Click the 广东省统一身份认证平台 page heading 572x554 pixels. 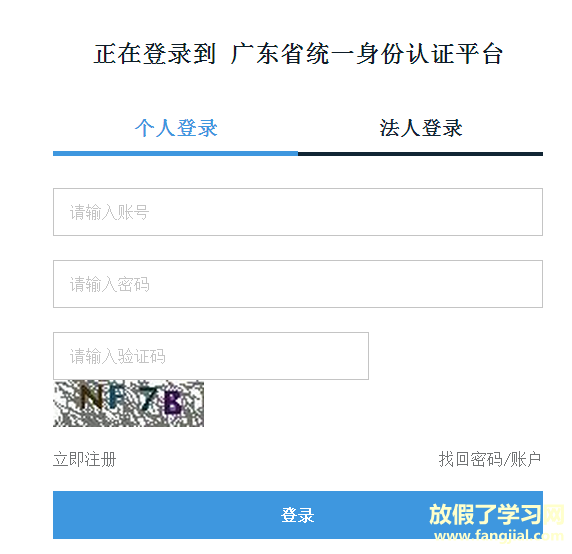coord(367,54)
